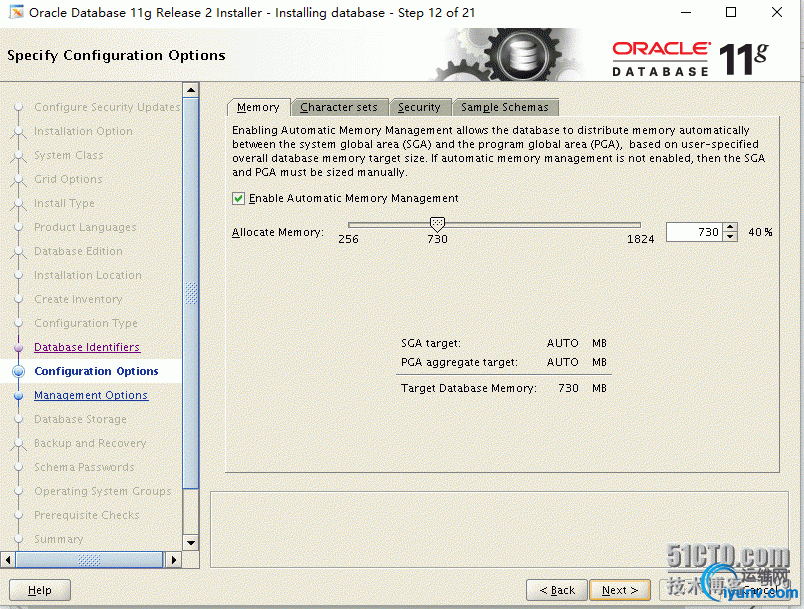
Task: Click the step list scroll down arrow
Action: [x=191, y=542]
